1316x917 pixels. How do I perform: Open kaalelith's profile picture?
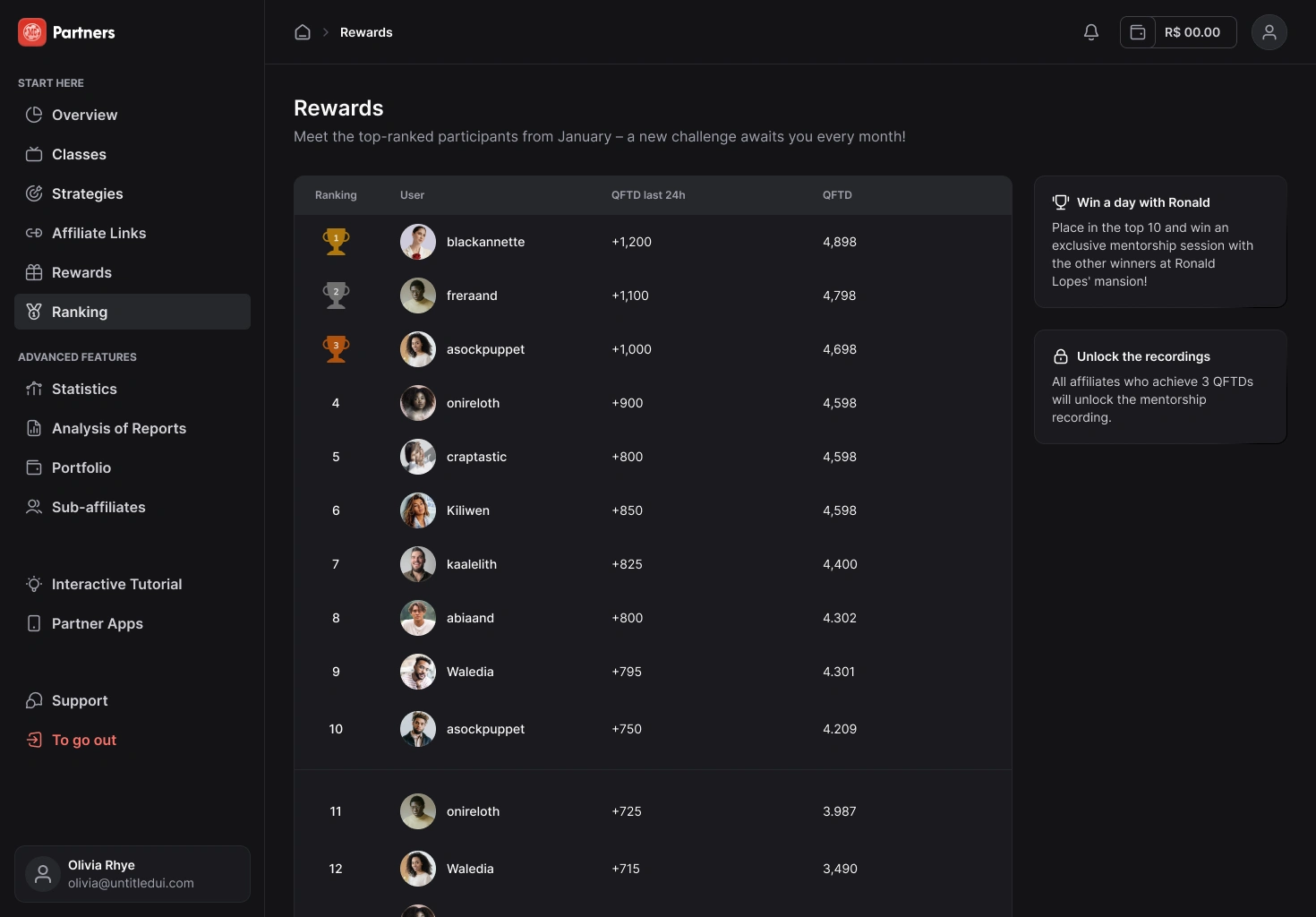coord(418,564)
